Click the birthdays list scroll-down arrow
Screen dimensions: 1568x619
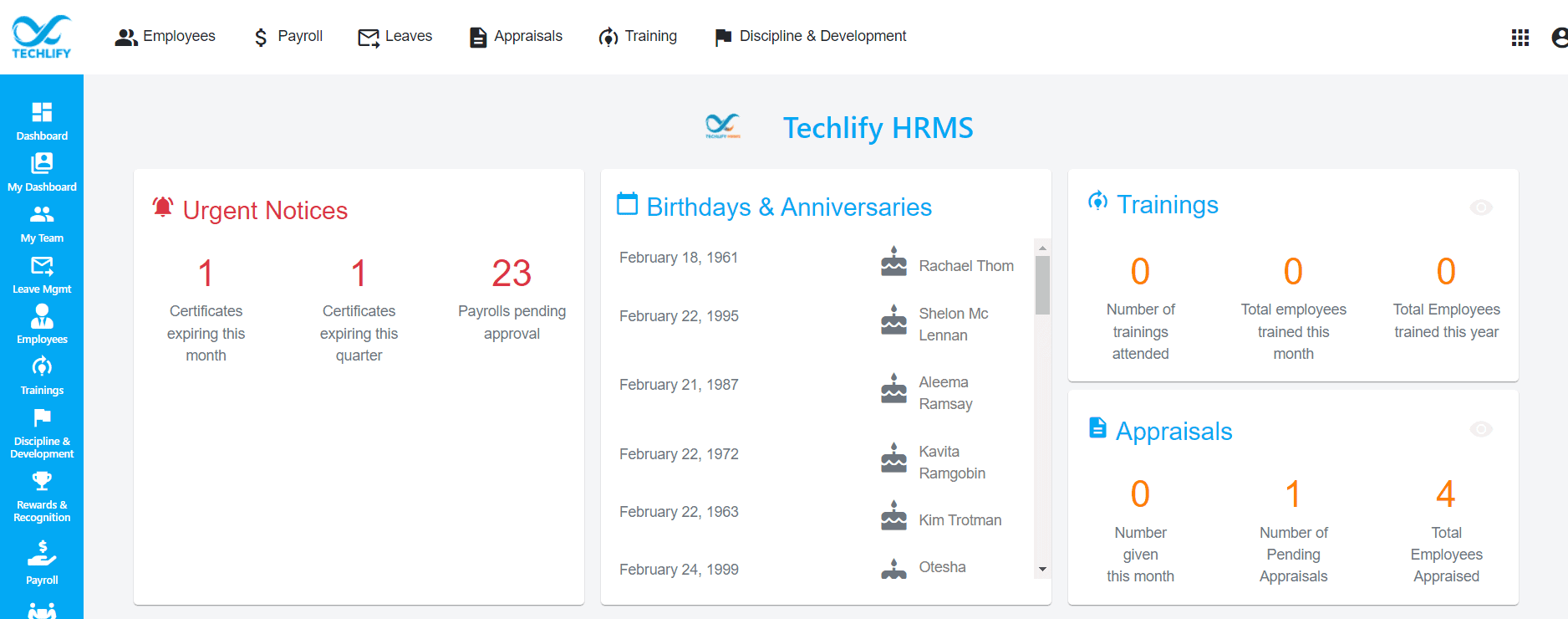point(1042,569)
